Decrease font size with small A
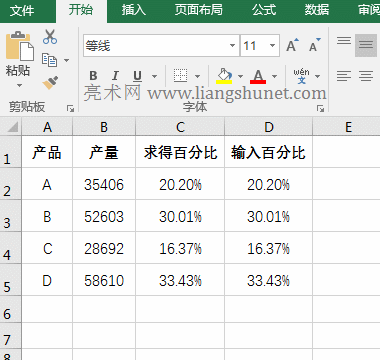Screen dimensions: 380x360 pyautogui.click(x=314, y=45)
